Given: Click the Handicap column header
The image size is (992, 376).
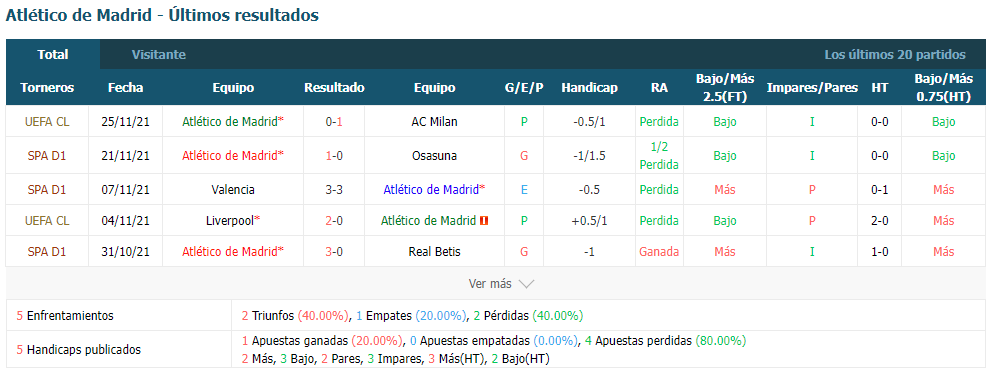Looking at the screenshot, I should click(589, 88).
